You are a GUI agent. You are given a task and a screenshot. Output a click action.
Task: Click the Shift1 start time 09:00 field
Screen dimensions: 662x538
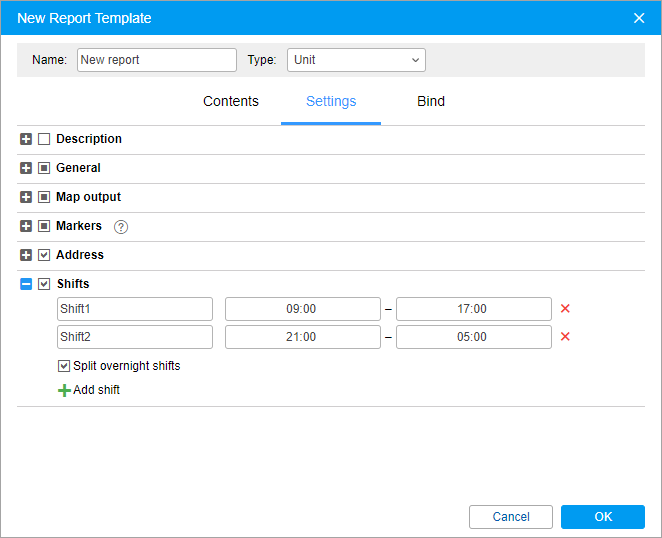(303, 309)
